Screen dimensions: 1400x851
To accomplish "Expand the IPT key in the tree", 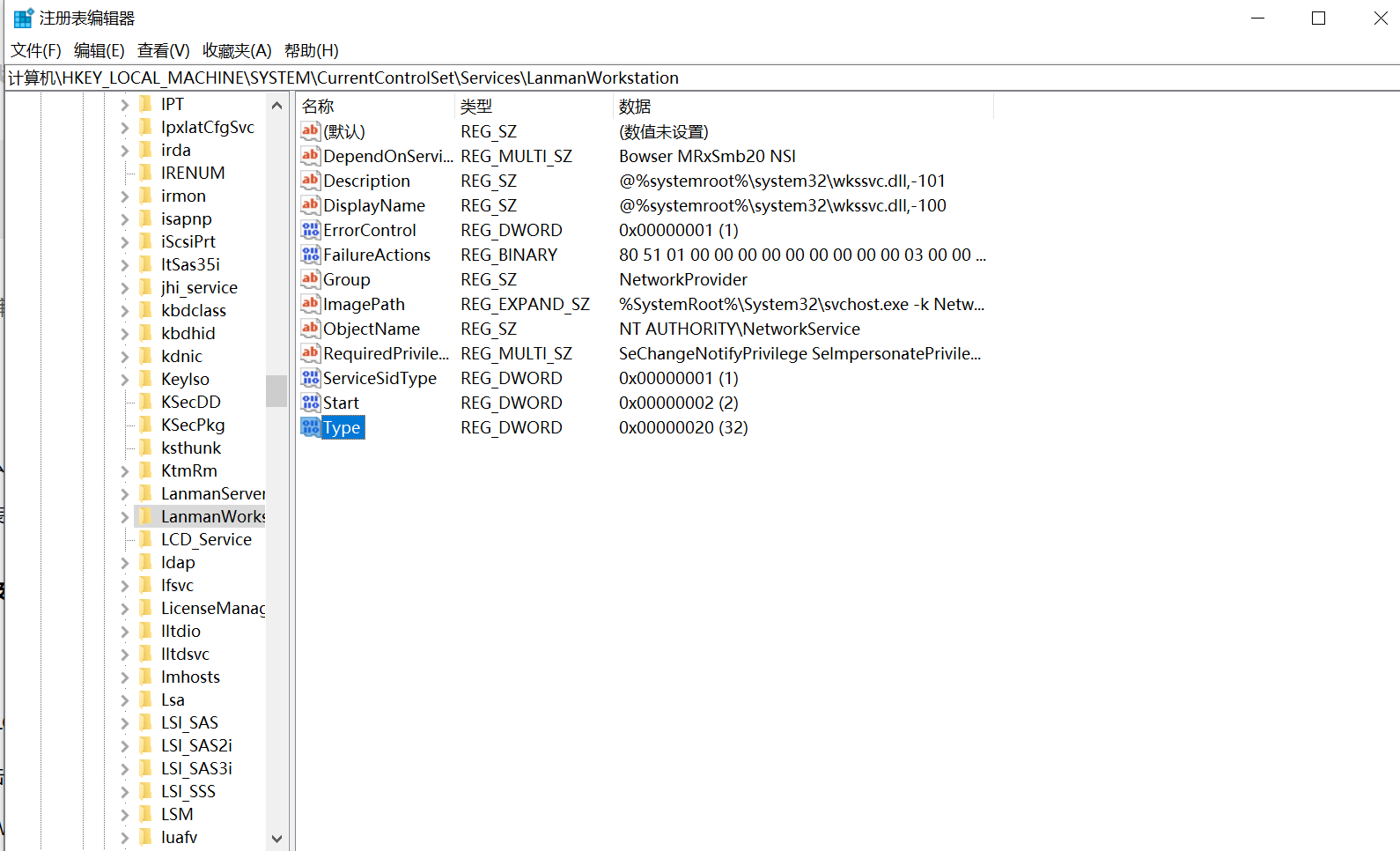I will point(124,105).
